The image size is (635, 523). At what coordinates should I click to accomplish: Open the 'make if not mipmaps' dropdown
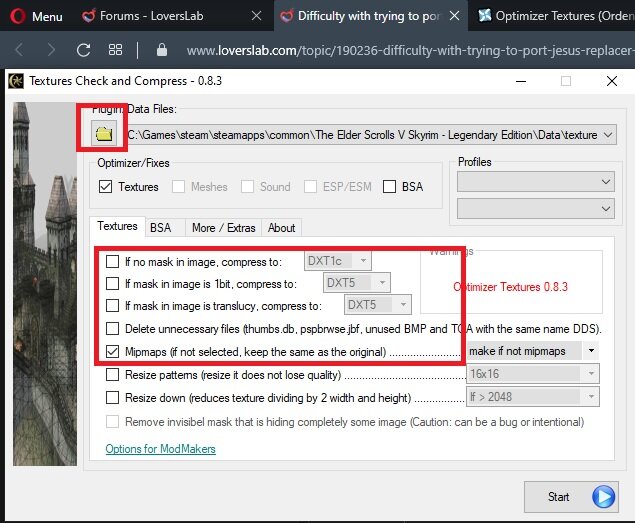coord(533,351)
